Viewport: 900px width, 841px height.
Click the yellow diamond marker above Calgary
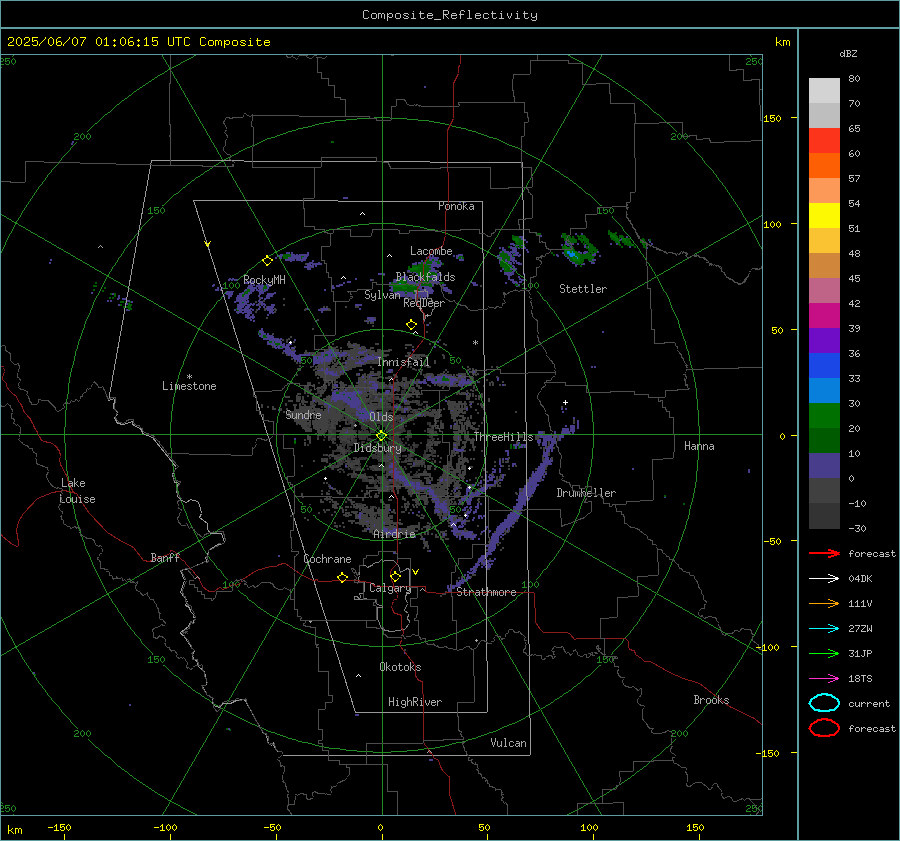click(x=395, y=576)
